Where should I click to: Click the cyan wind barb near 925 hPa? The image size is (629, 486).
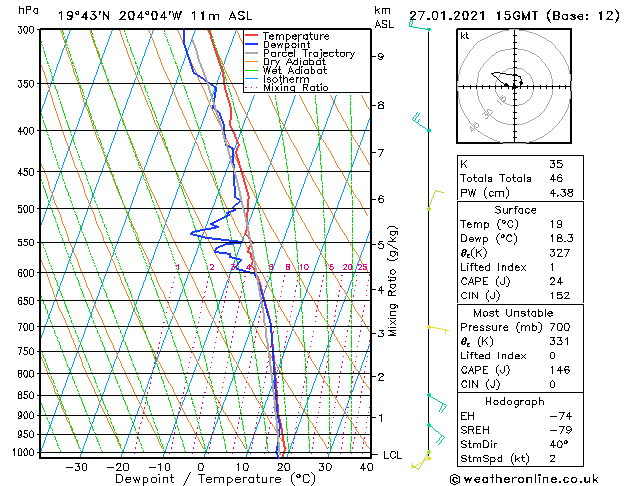coord(436,434)
